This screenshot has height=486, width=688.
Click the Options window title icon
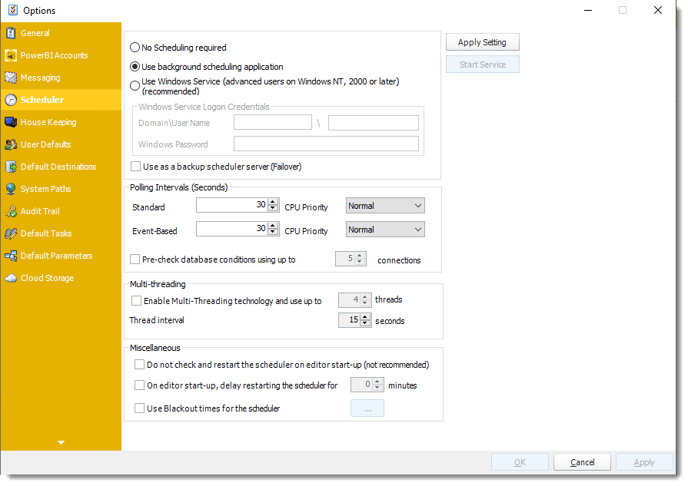[13, 10]
